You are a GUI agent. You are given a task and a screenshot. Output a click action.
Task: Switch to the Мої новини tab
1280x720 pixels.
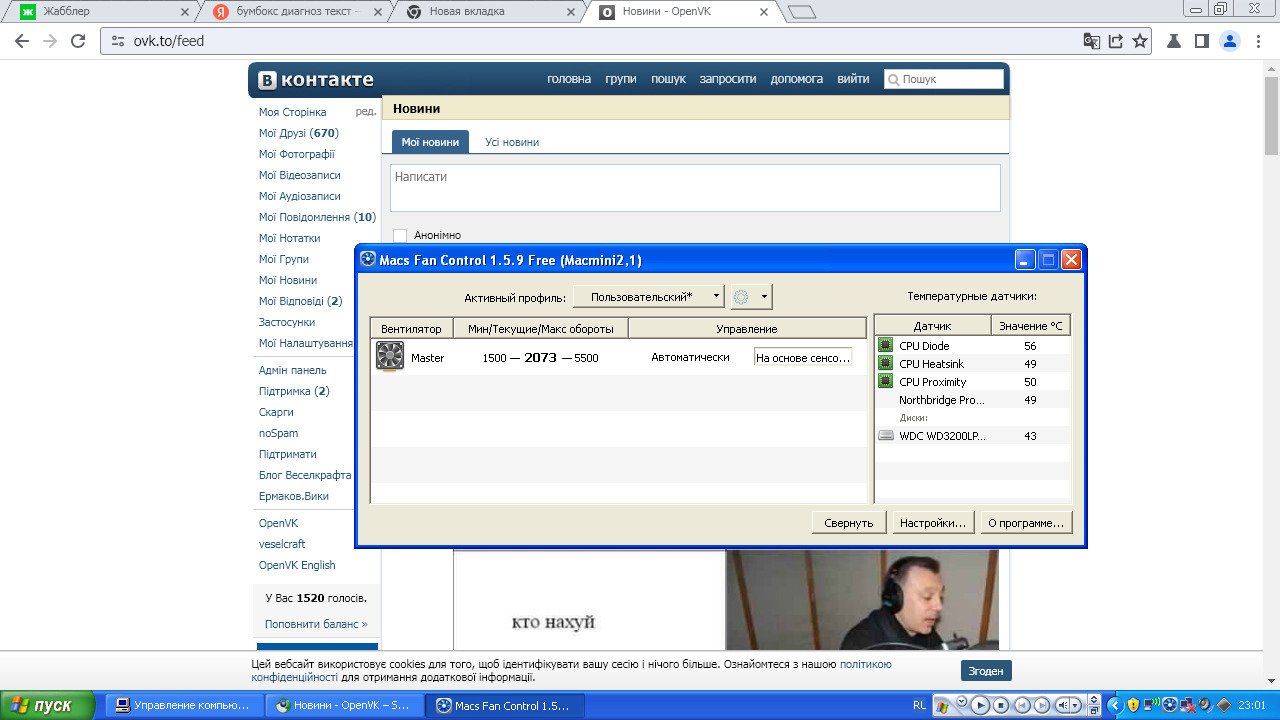[x=430, y=142]
